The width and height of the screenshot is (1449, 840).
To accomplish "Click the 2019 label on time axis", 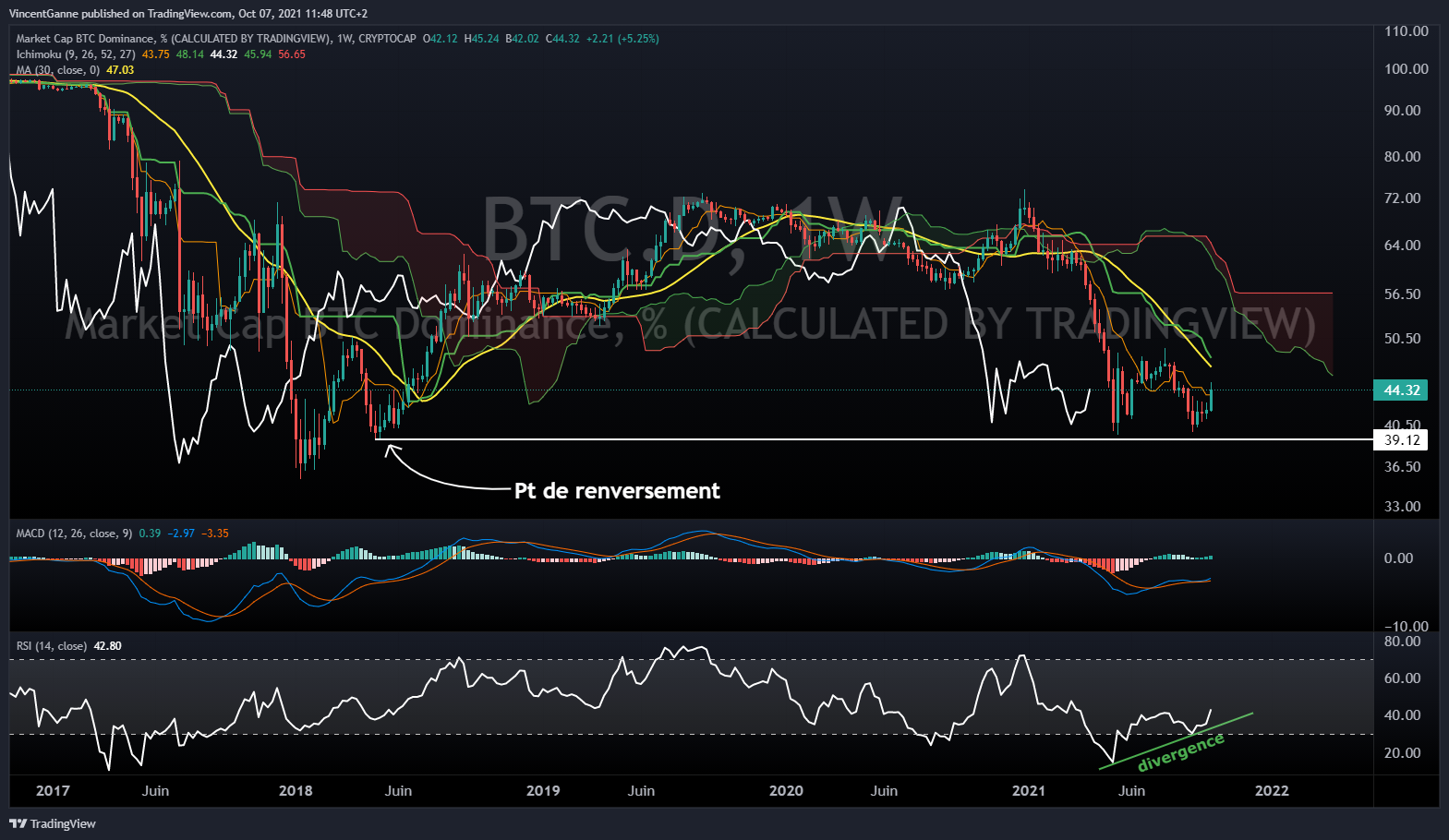I will click(x=543, y=791).
